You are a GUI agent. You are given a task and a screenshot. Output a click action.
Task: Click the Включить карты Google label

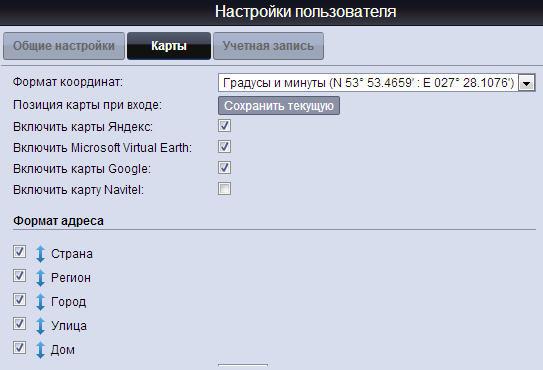[x=82, y=169]
